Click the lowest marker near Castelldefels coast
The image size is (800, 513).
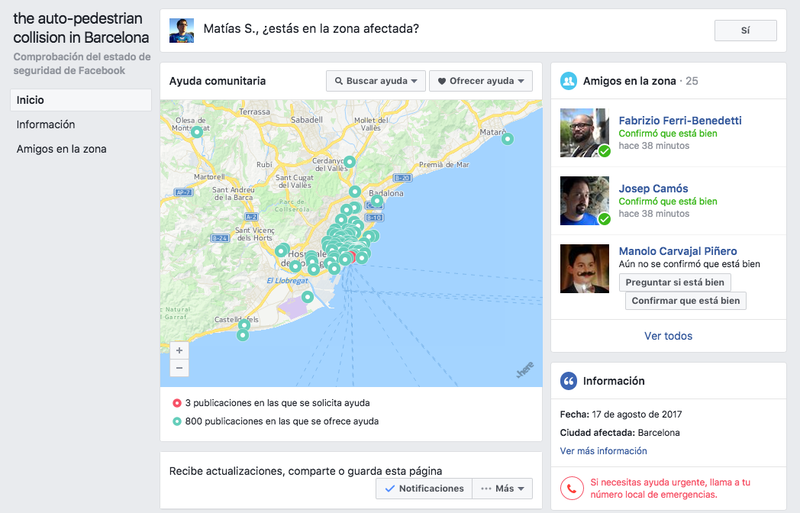tap(243, 335)
